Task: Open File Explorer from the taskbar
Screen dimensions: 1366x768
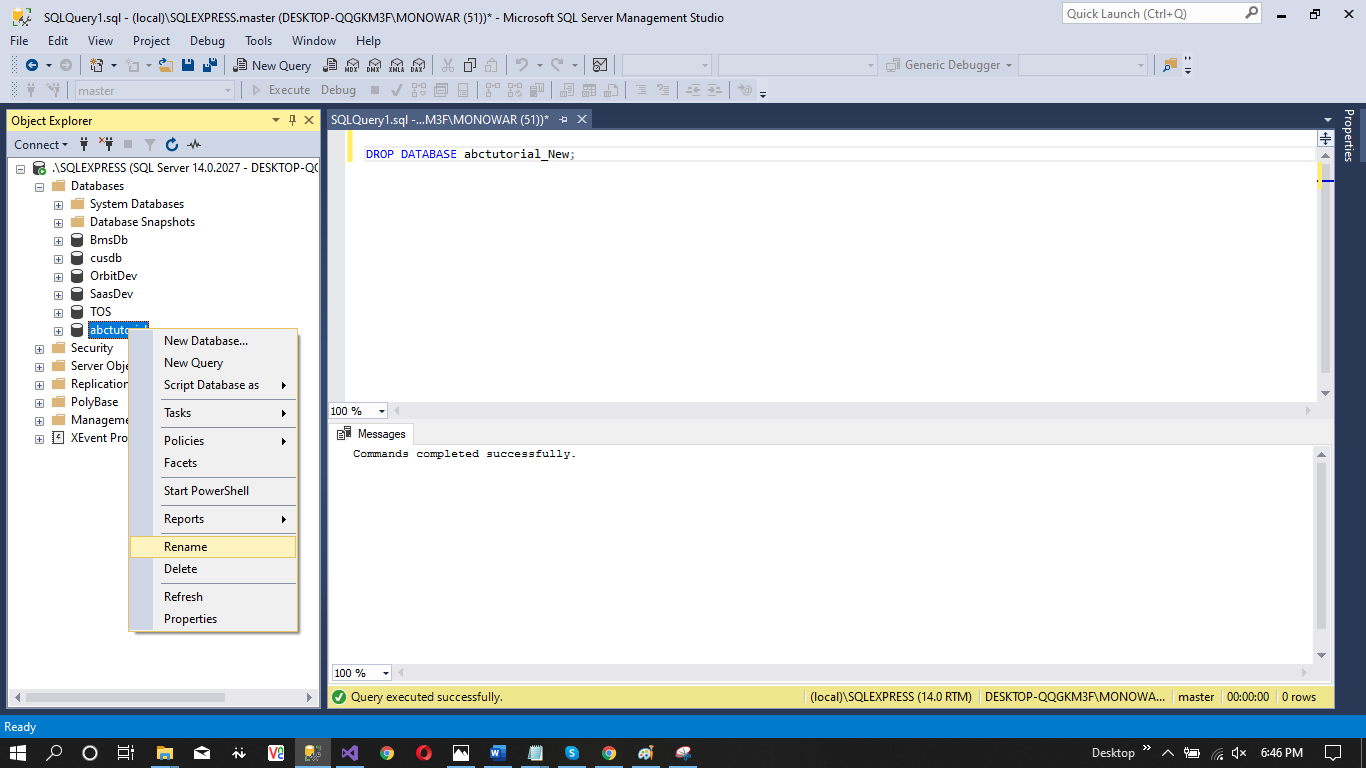Action: (165, 753)
